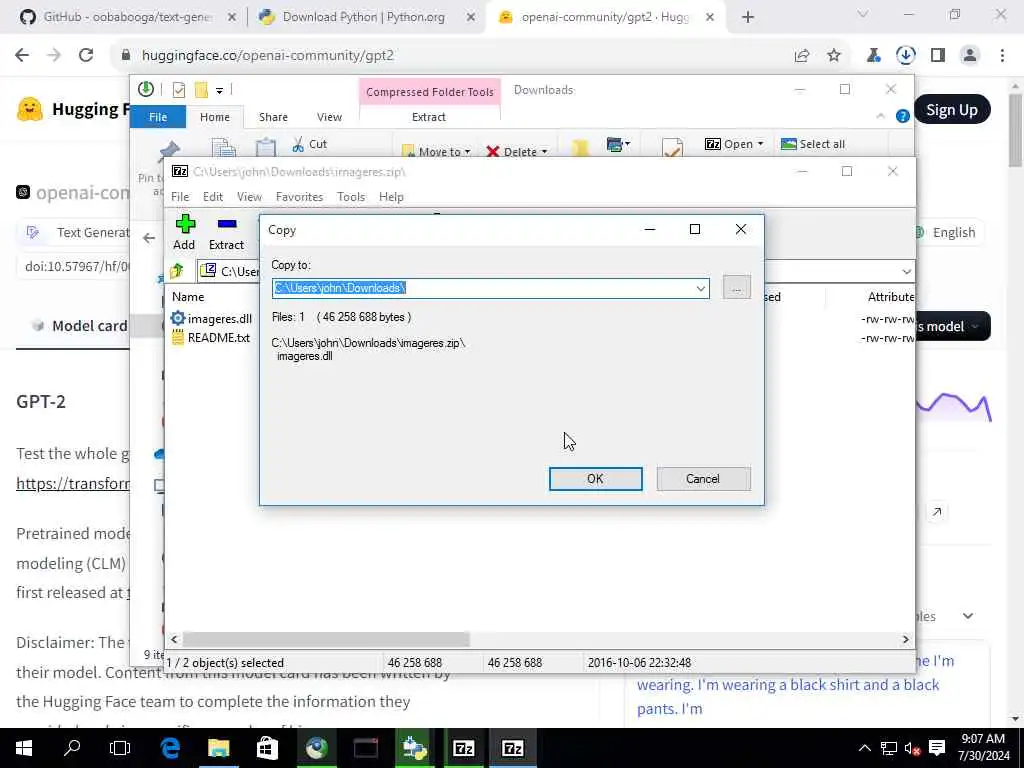Screen dimensions: 1024x768
Task: Click the 7-Zip Add toolbar icon
Action: pos(185,232)
